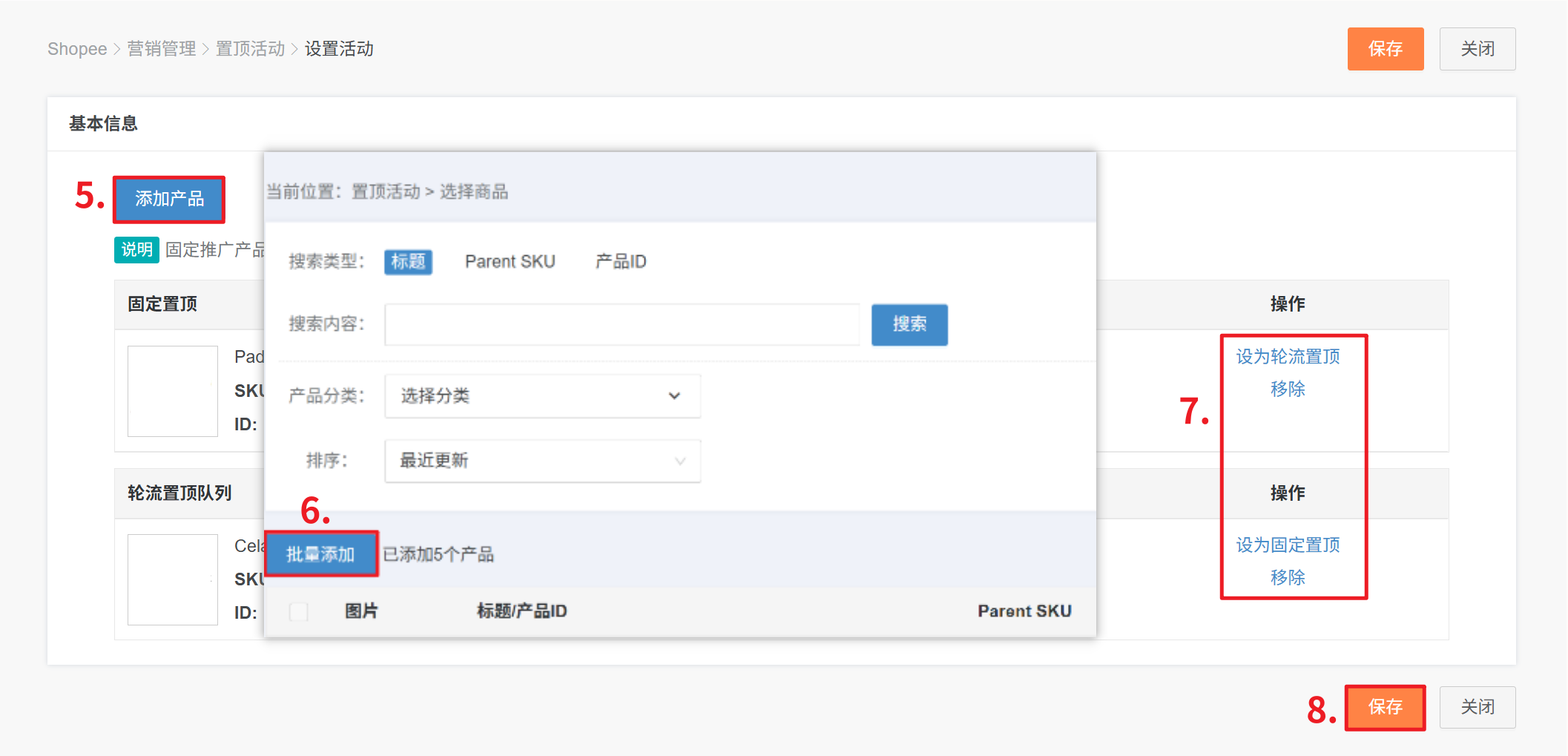Image resolution: width=1568 pixels, height=756 pixels.
Task: Click the 设为轮流置顶 link
Action: click(x=1288, y=357)
